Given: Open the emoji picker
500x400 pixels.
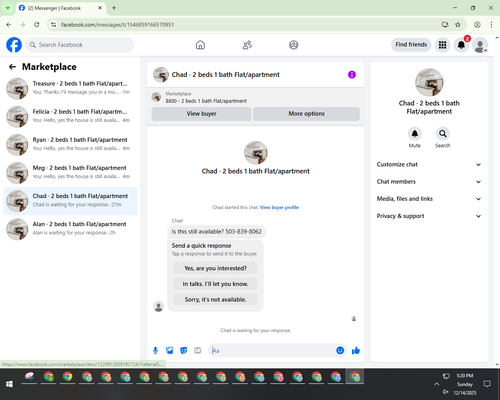Looking at the screenshot, I should tap(340, 350).
